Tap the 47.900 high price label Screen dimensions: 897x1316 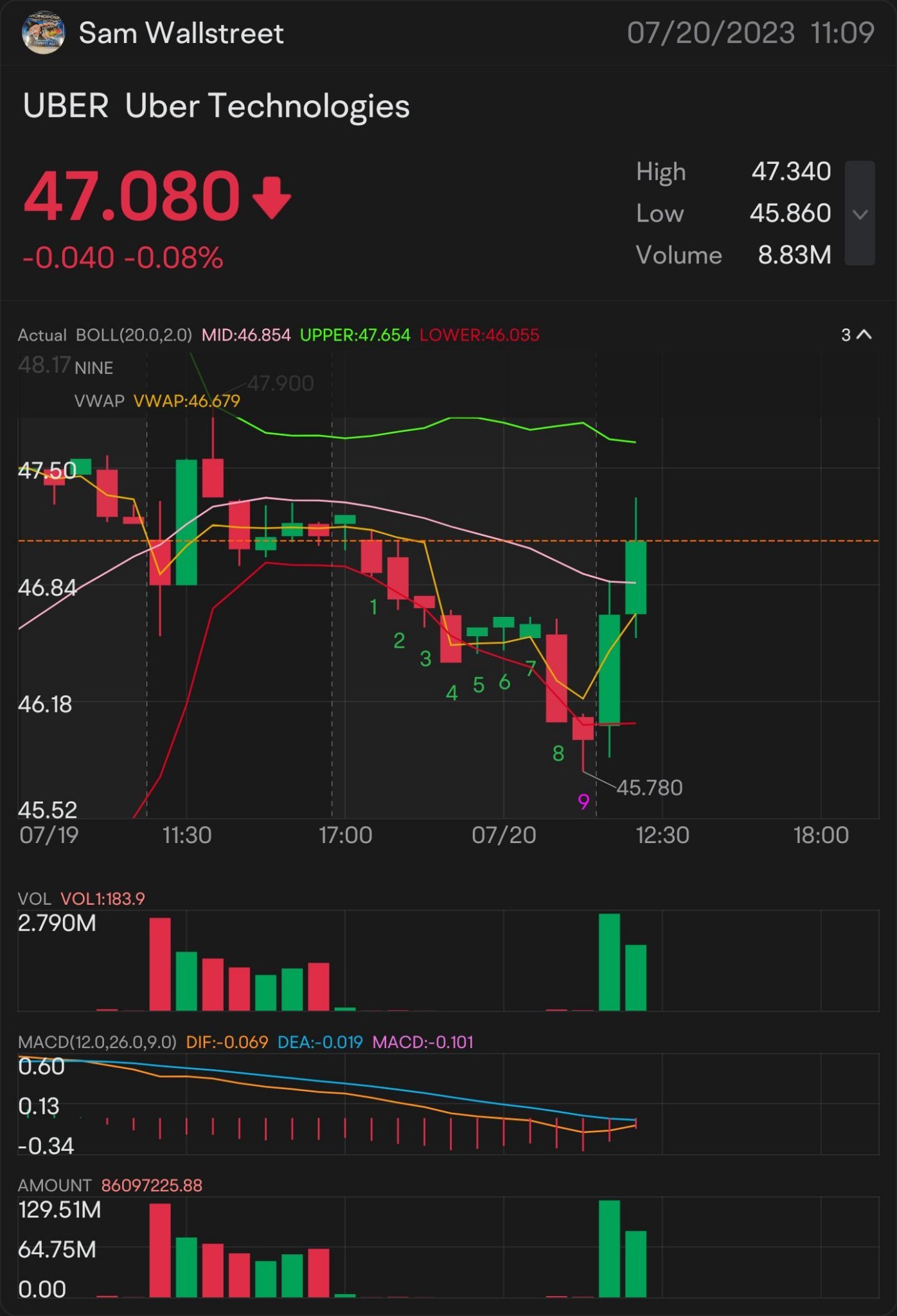[x=281, y=384]
